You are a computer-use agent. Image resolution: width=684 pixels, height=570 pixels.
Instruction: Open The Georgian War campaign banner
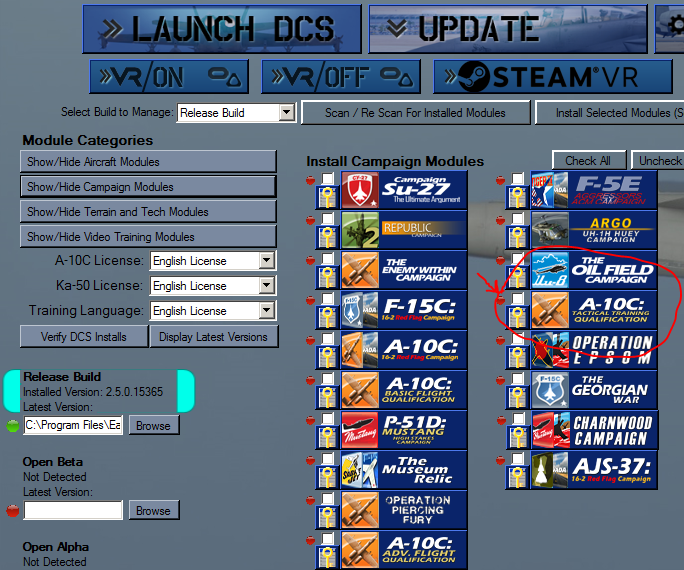point(594,390)
